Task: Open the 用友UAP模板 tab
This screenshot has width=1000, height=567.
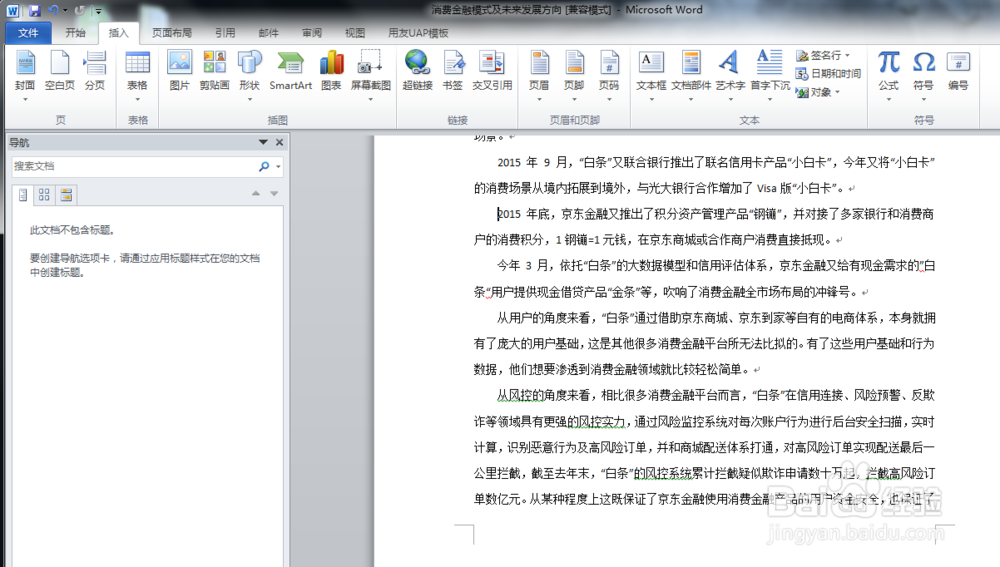Action: [418, 33]
